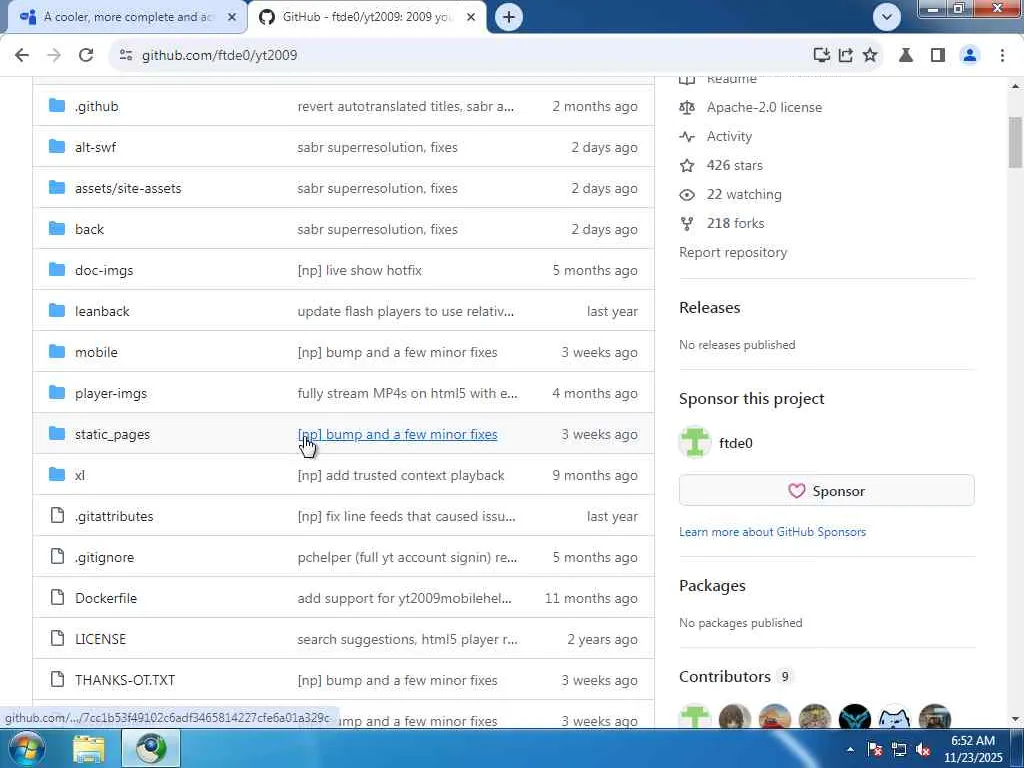Open the xl folder
Image resolution: width=1024 pixels, height=768 pixels.
click(x=80, y=475)
